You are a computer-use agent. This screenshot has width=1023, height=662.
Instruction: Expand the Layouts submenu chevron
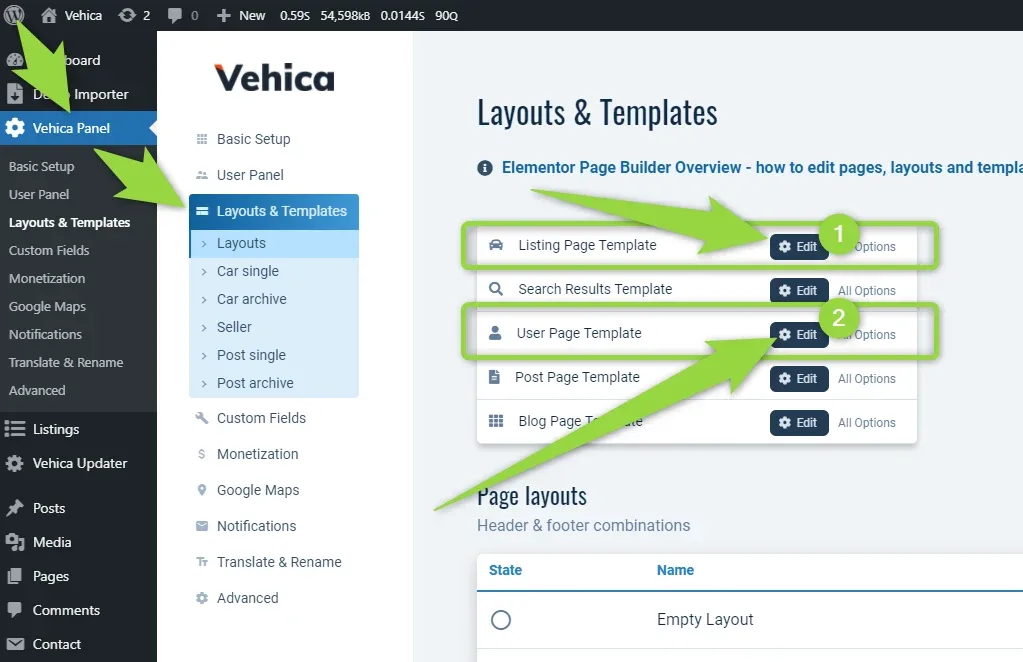[x=204, y=243]
